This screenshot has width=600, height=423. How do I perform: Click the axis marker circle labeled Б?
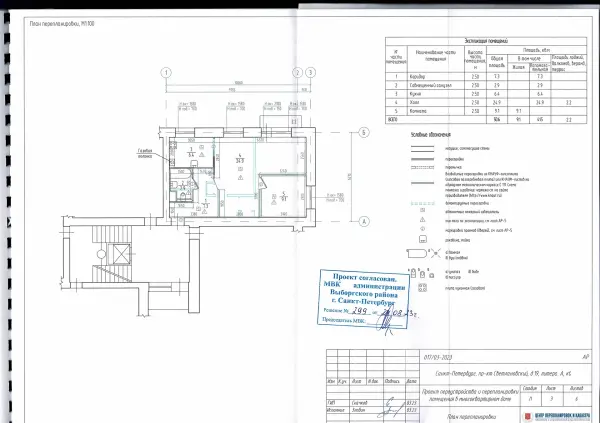pyautogui.click(x=364, y=133)
